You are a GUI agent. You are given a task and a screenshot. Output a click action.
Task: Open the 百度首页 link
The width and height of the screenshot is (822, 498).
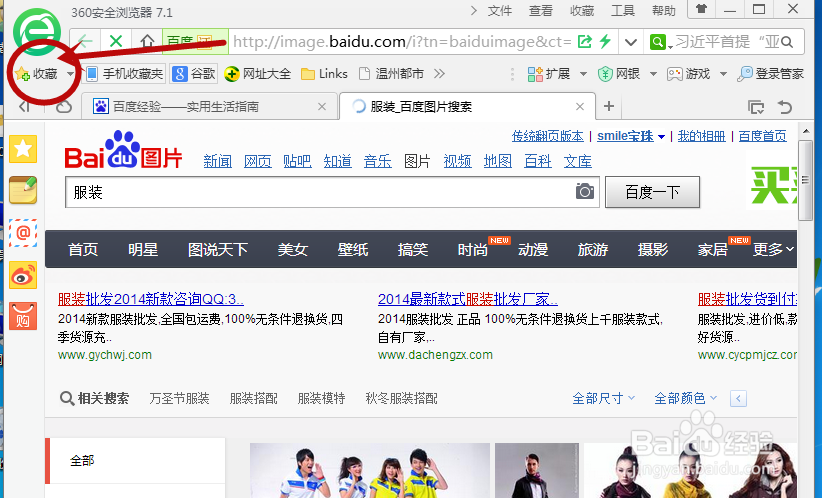coord(763,137)
